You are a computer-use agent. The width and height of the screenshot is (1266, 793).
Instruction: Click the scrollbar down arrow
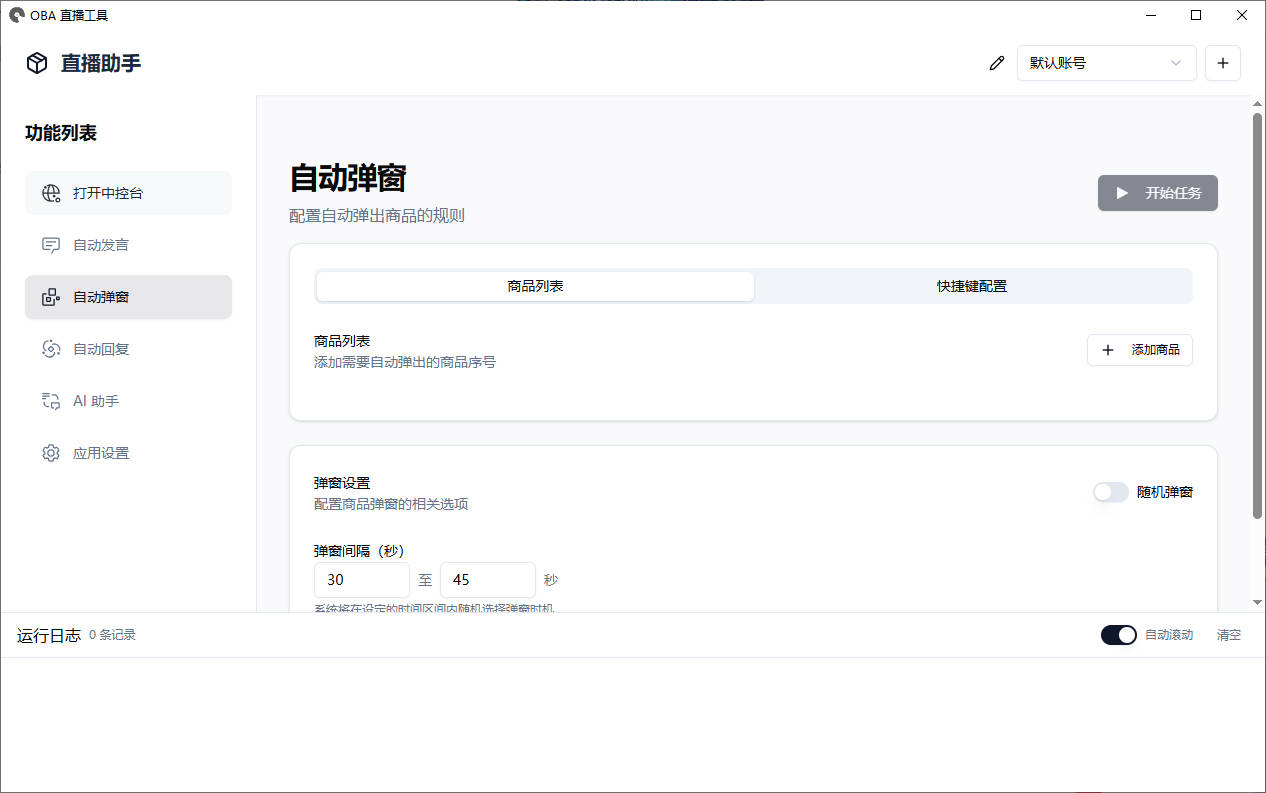pyautogui.click(x=1257, y=602)
